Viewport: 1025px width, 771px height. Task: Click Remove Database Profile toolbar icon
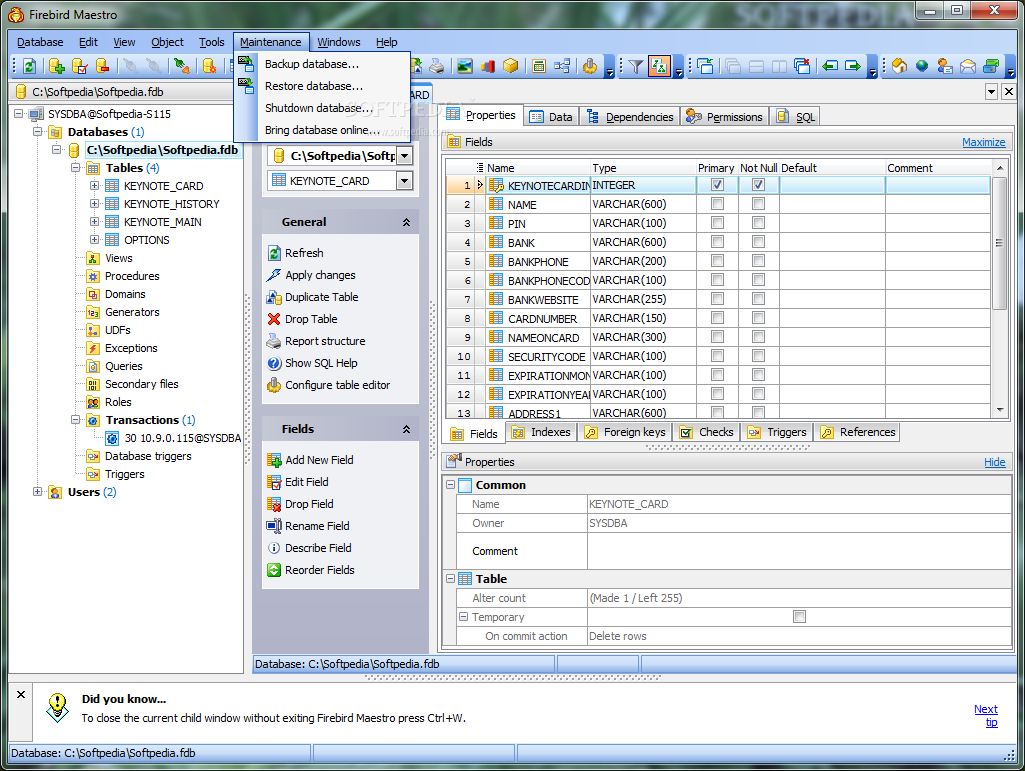(x=102, y=66)
